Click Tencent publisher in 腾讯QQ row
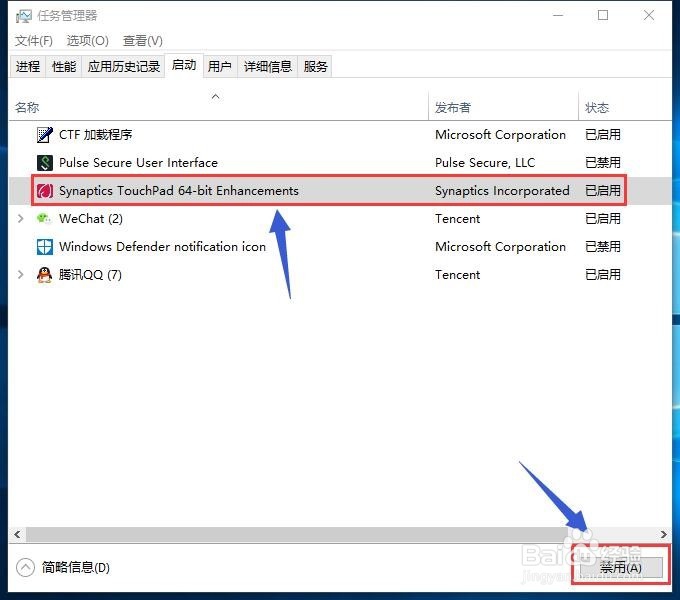Screen dimensions: 680x600 (458, 275)
